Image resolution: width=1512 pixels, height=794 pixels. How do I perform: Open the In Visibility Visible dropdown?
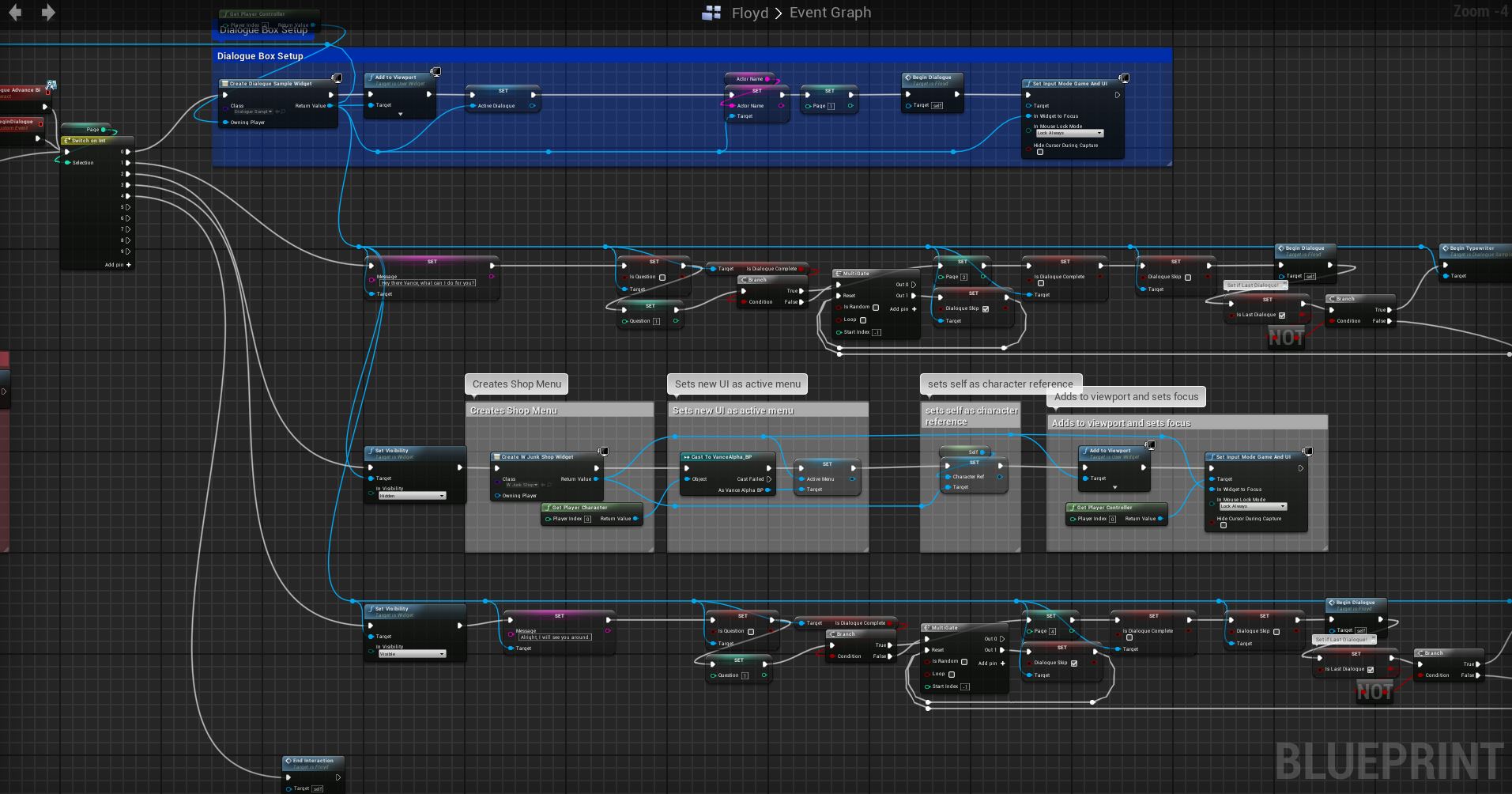411,654
